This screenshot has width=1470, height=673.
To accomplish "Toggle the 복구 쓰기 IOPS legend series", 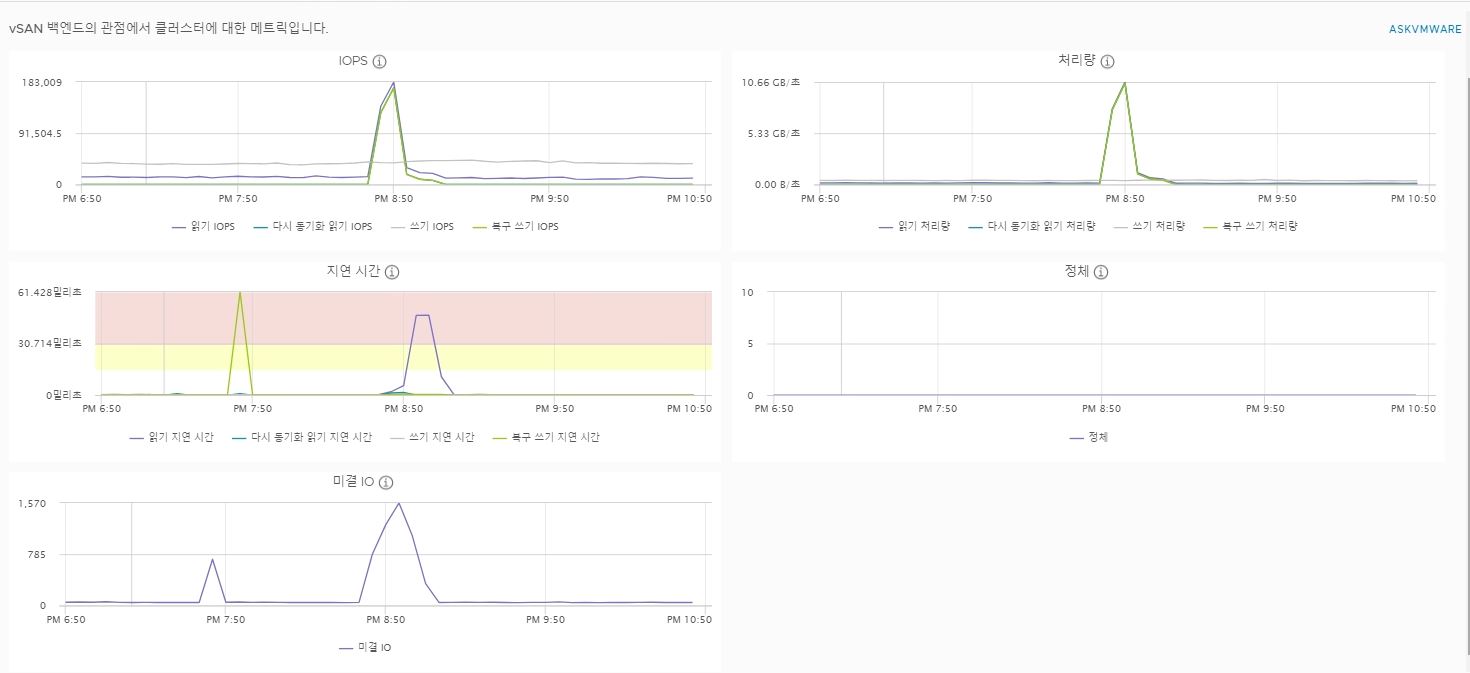I will point(516,227).
